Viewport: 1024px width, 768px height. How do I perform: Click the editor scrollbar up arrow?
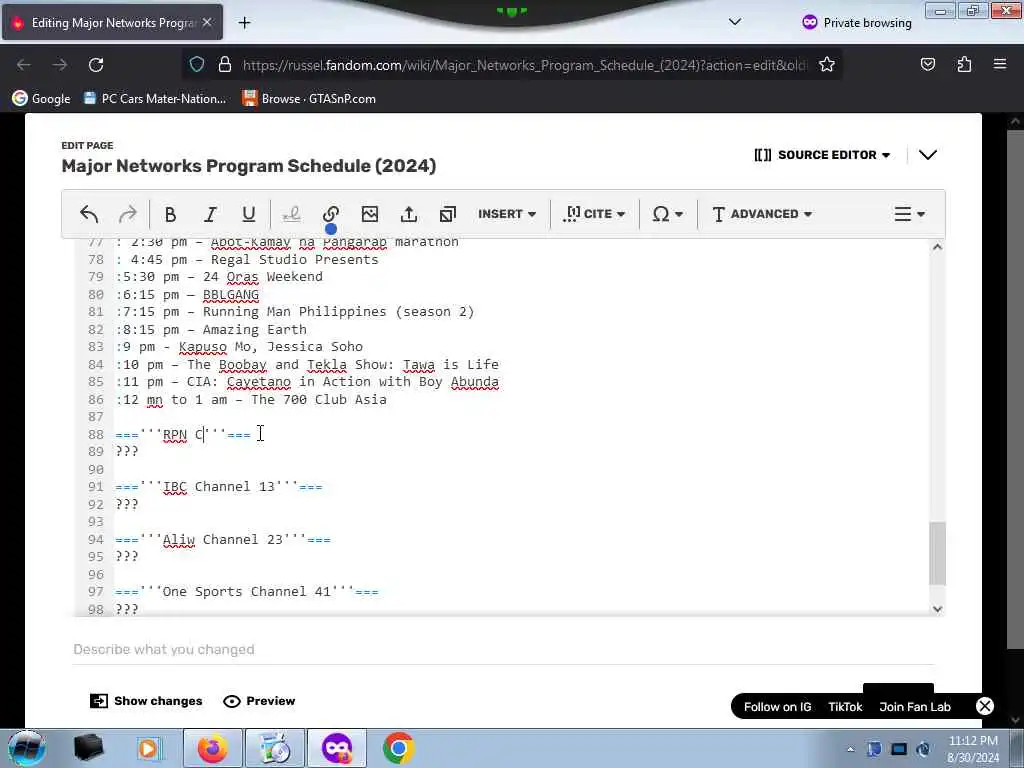[937, 247]
